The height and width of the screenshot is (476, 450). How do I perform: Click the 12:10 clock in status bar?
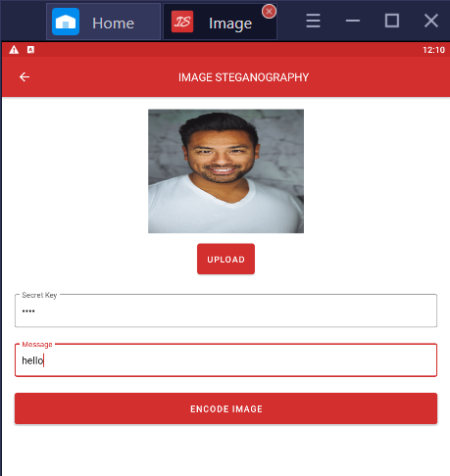point(434,50)
